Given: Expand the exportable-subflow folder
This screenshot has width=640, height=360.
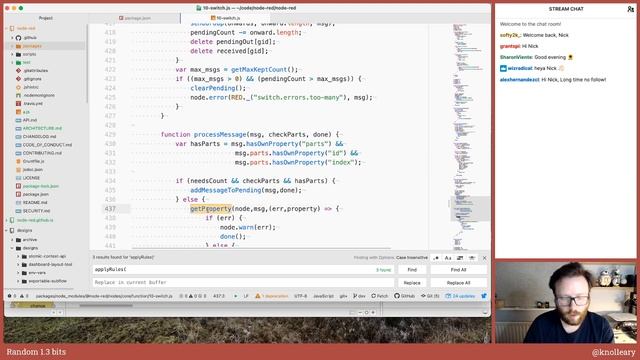Looking at the screenshot, I should click(18, 281).
